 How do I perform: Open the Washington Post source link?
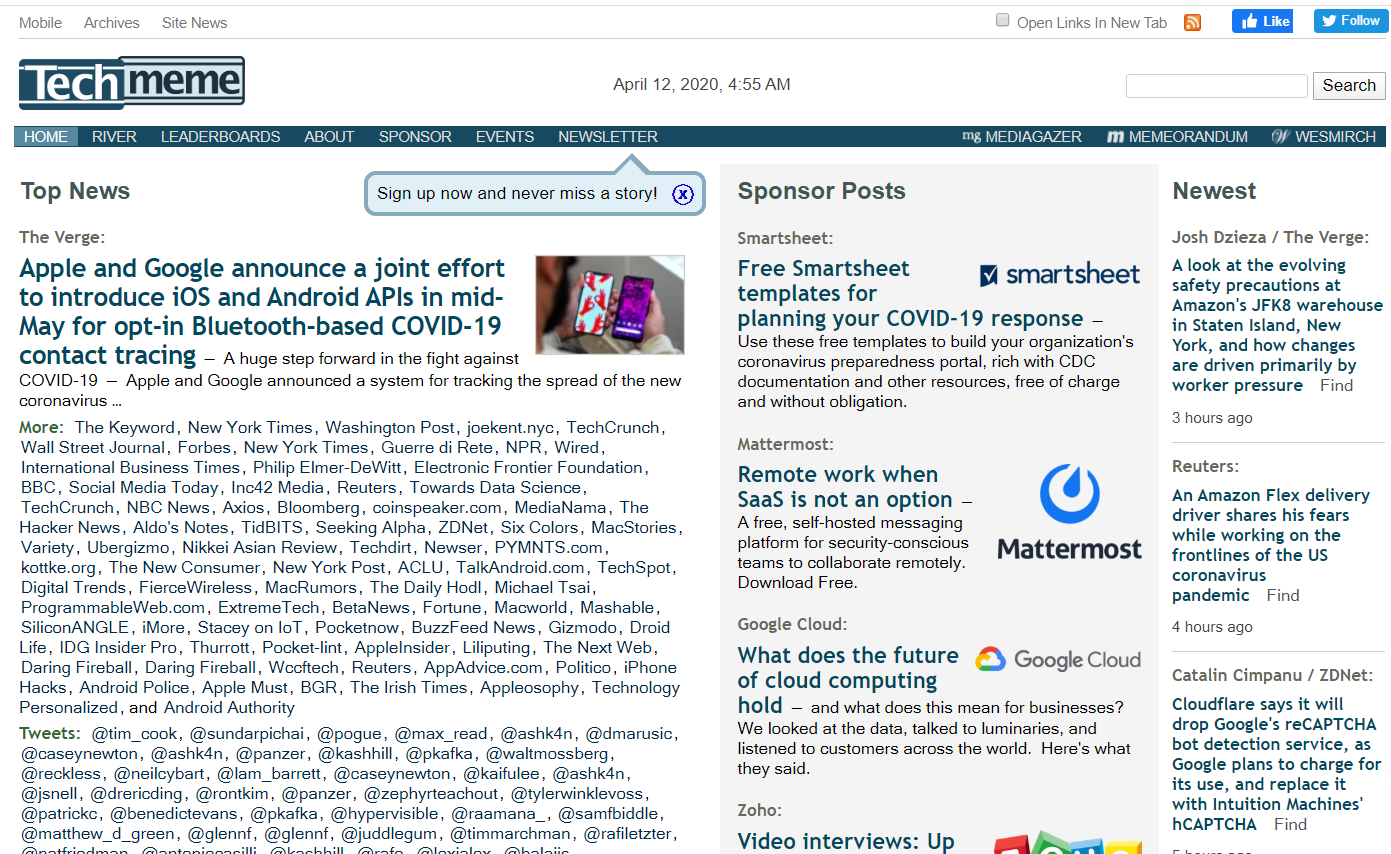pos(390,427)
